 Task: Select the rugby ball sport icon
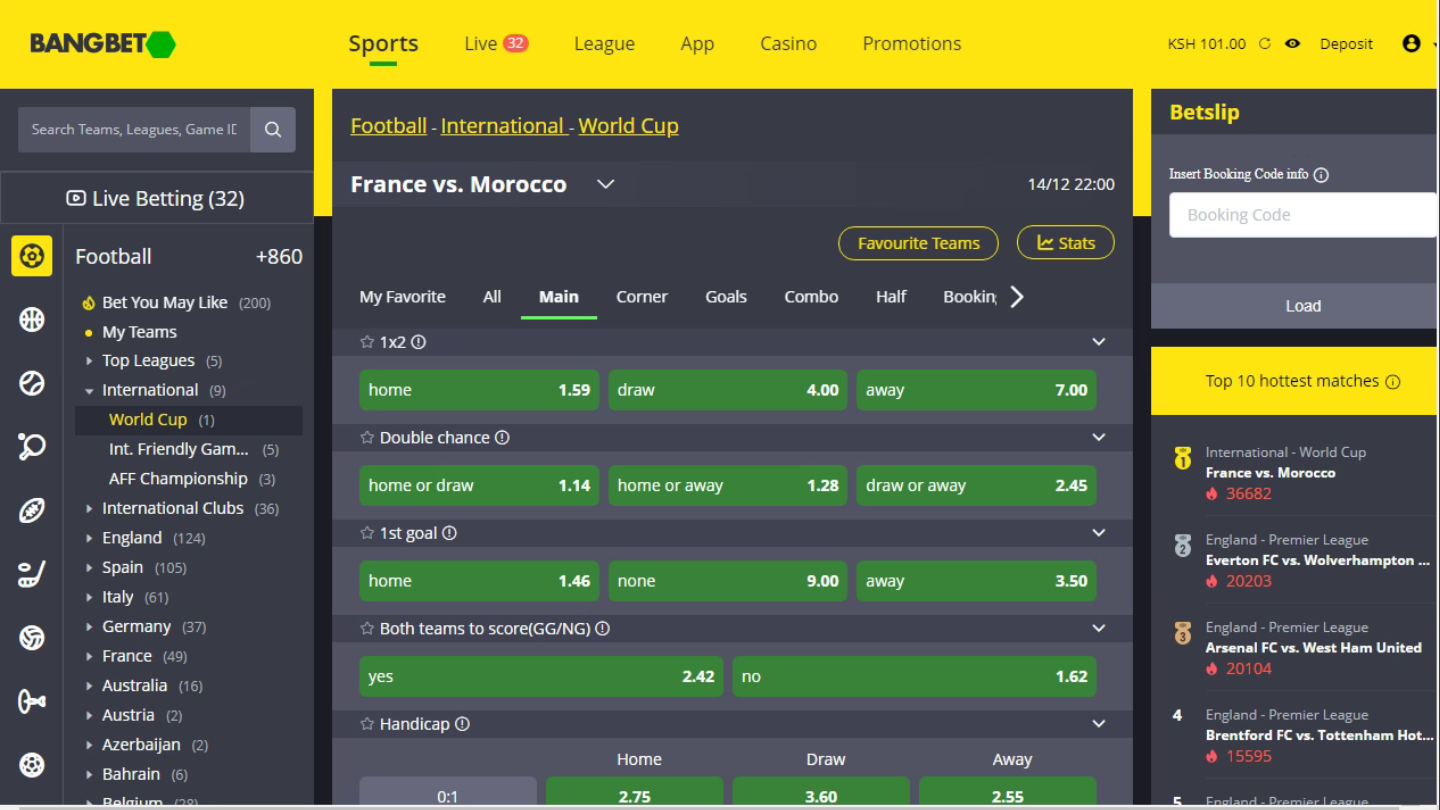(x=32, y=510)
